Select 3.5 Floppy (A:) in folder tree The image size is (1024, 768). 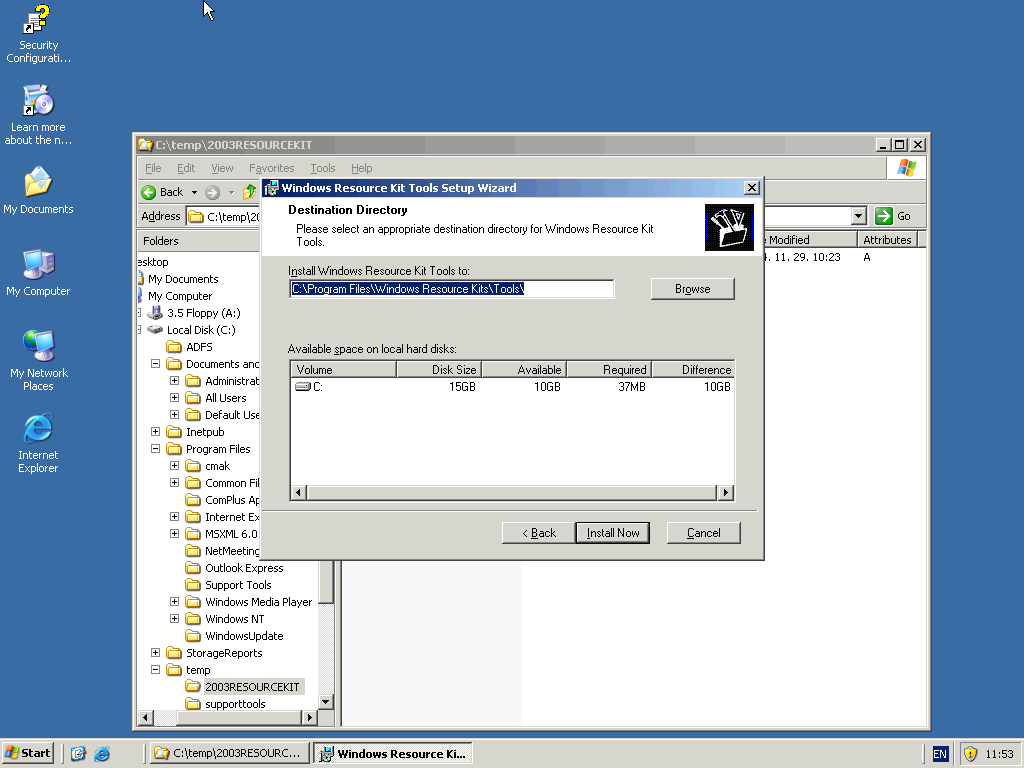(203, 313)
